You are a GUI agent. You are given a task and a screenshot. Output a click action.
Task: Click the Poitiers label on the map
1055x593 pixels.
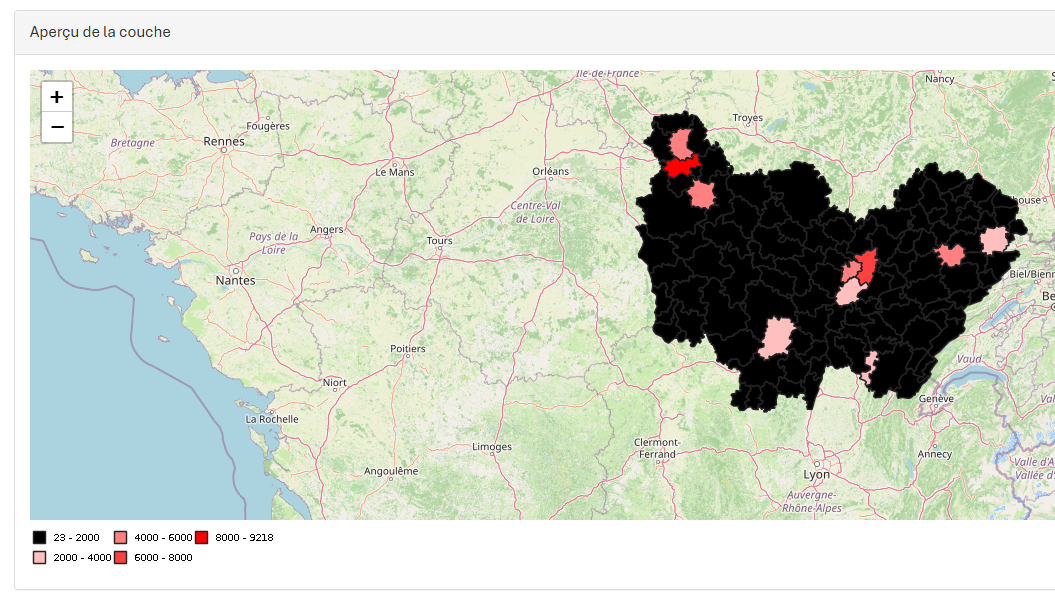click(408, 349)
